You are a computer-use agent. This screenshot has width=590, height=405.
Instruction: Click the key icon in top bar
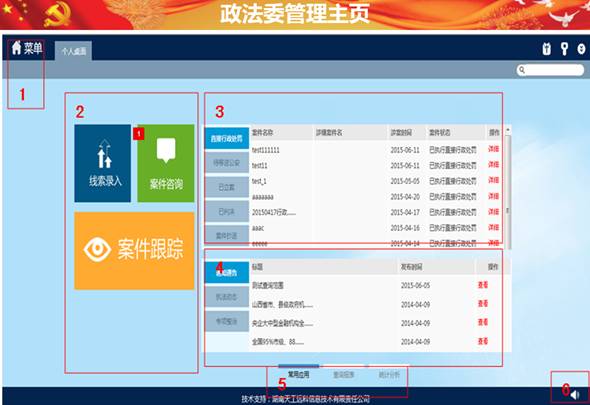tap(564, 49)
